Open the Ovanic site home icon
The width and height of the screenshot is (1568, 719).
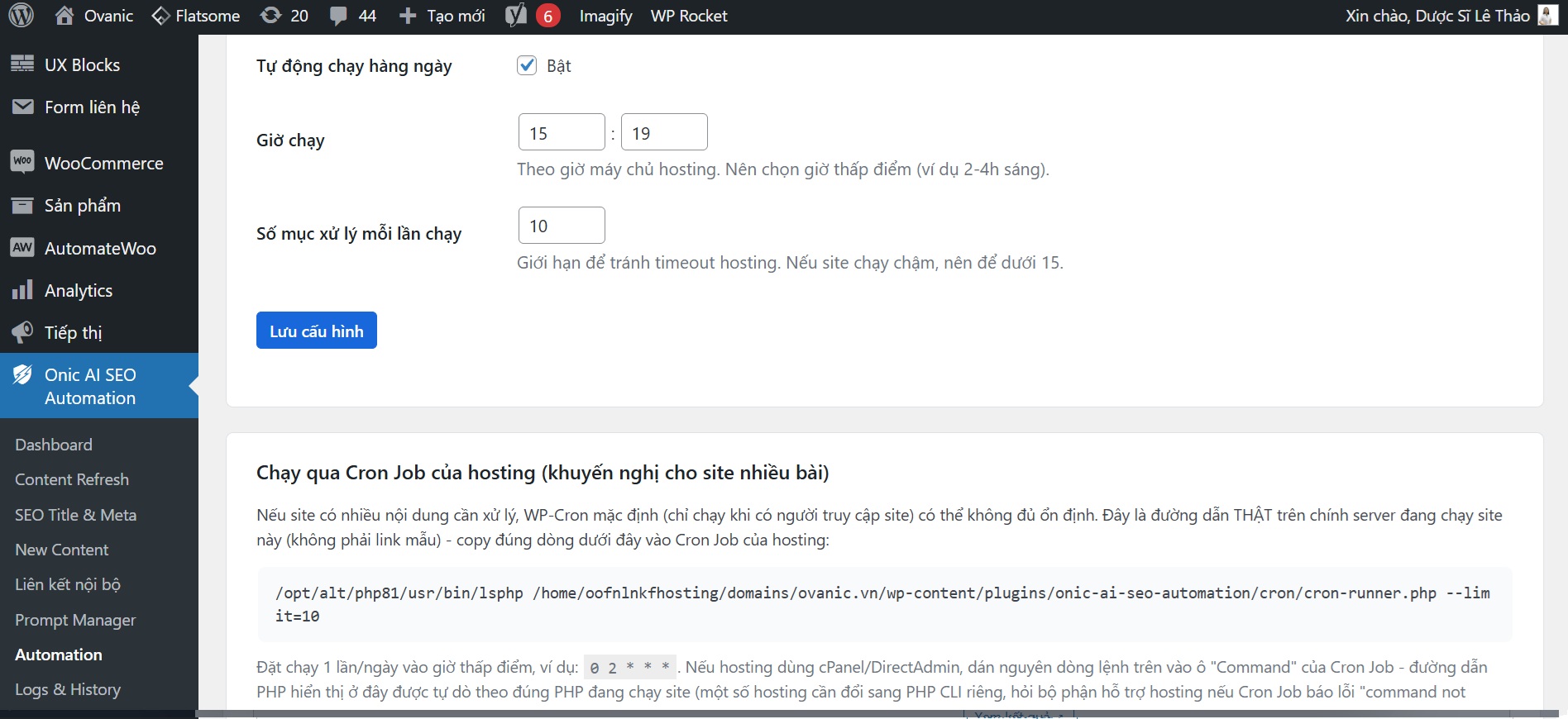65,15
